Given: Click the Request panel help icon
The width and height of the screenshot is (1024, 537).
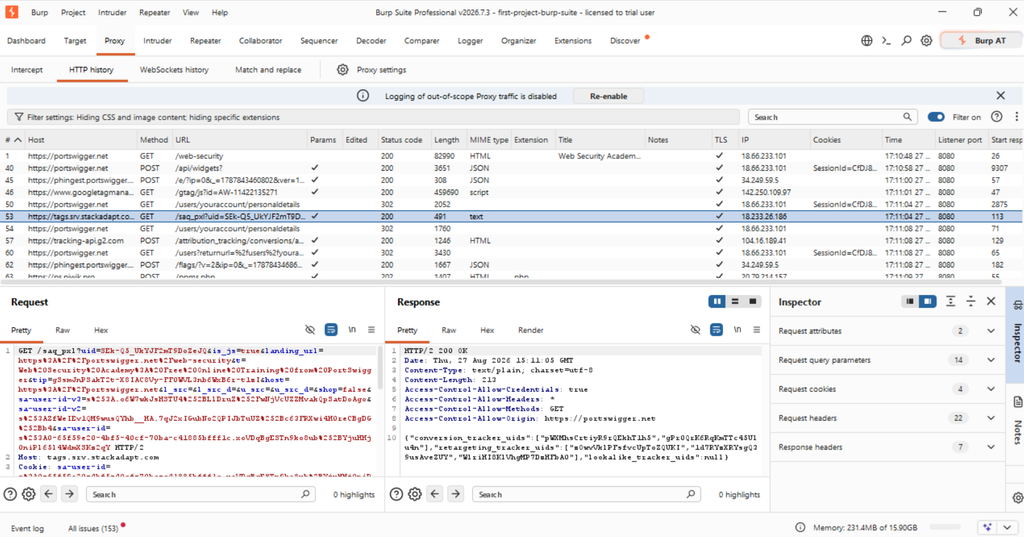Looking at the screenshot, I should [x=10, y=495].
